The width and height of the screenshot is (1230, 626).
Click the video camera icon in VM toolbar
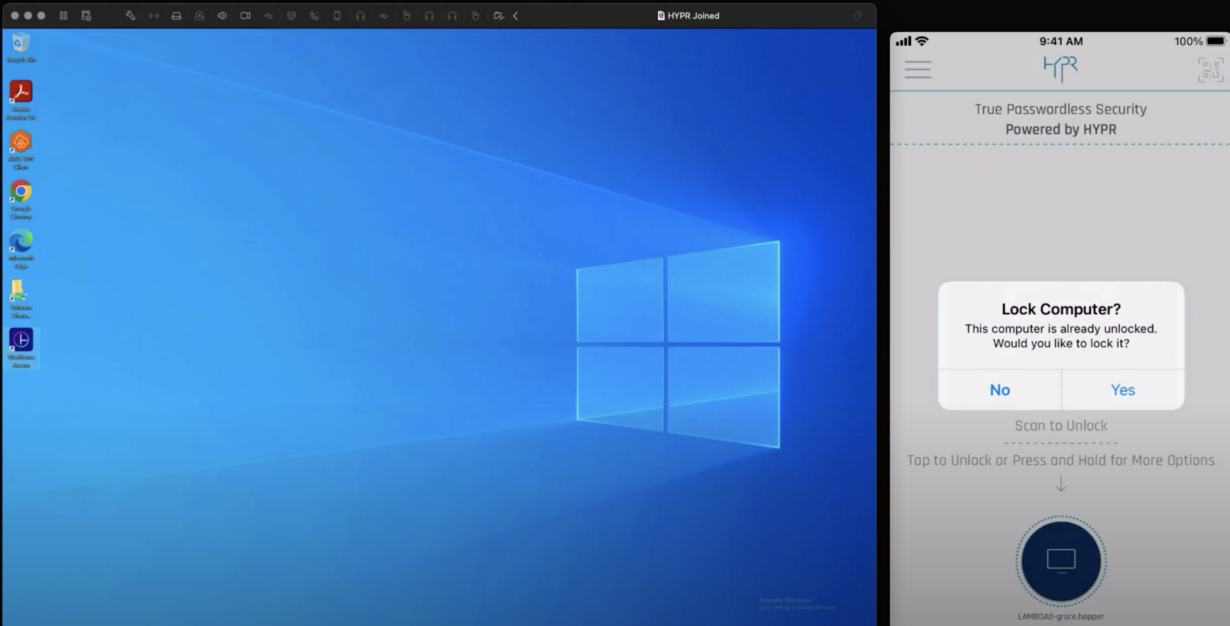[x=244, y=16]
